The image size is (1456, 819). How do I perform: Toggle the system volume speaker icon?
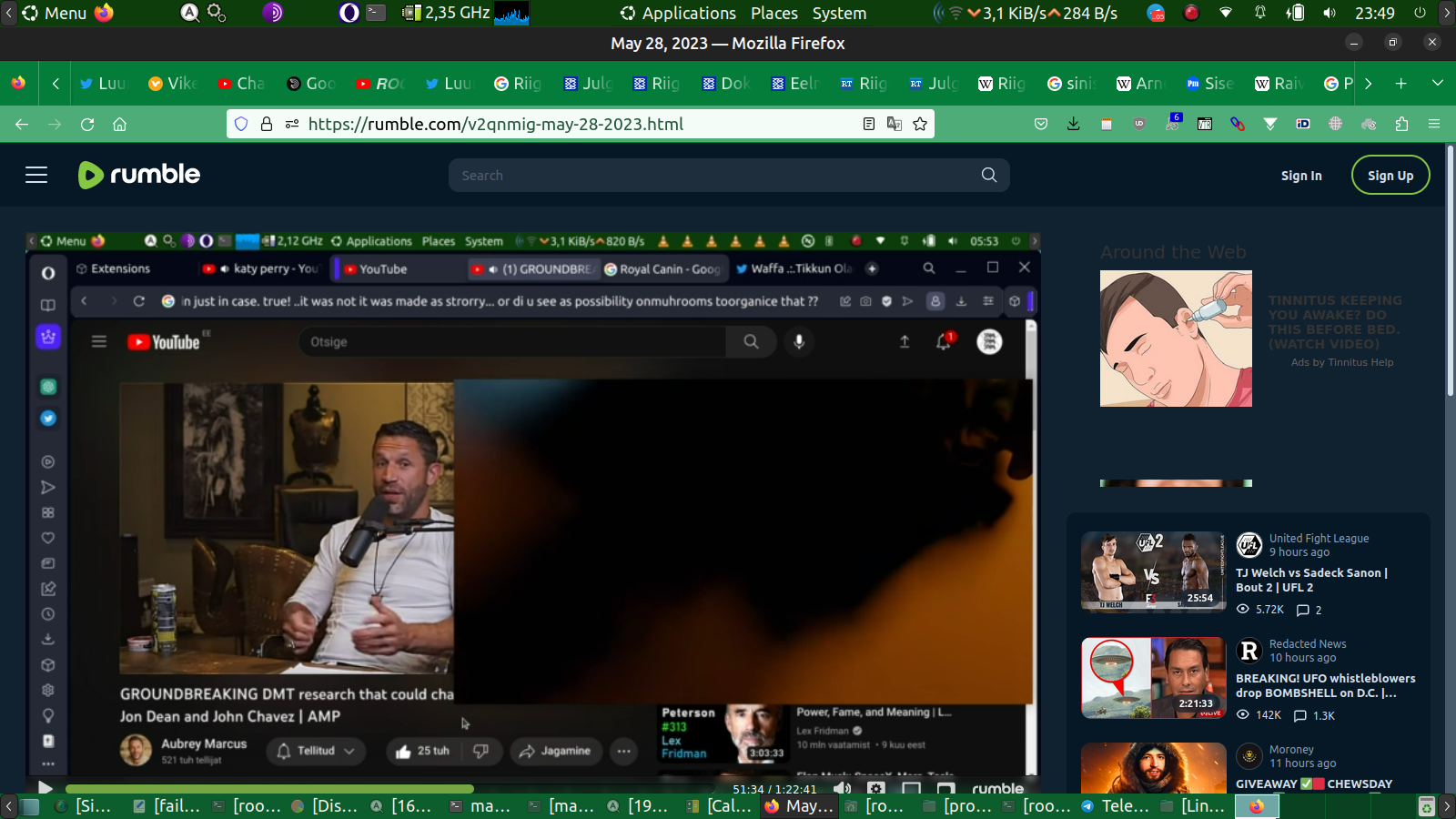point(1330,13)
